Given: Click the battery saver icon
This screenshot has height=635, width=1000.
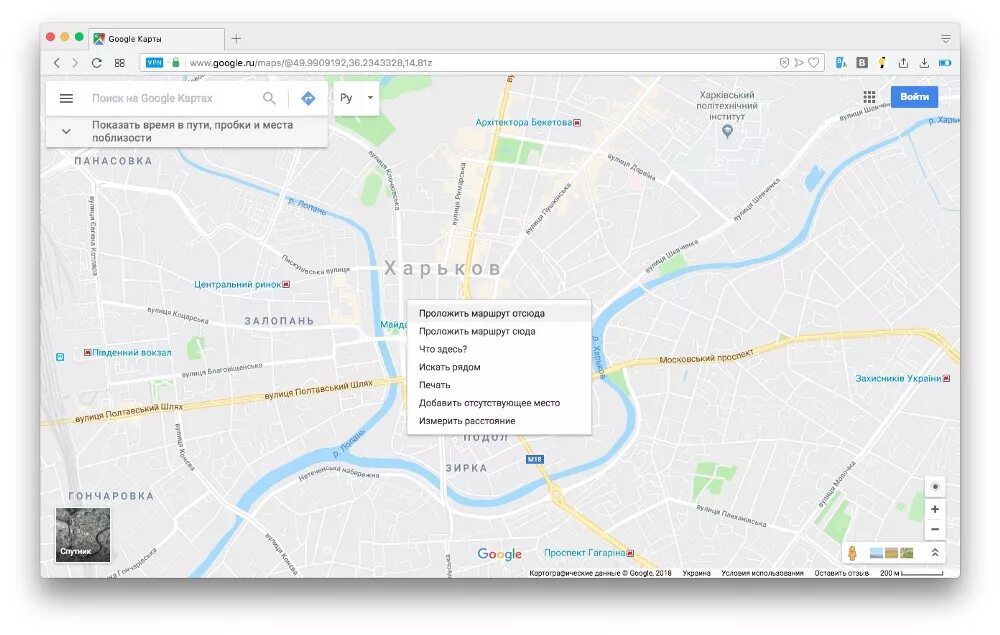Looking at the screenshot, I should (945, 62).
